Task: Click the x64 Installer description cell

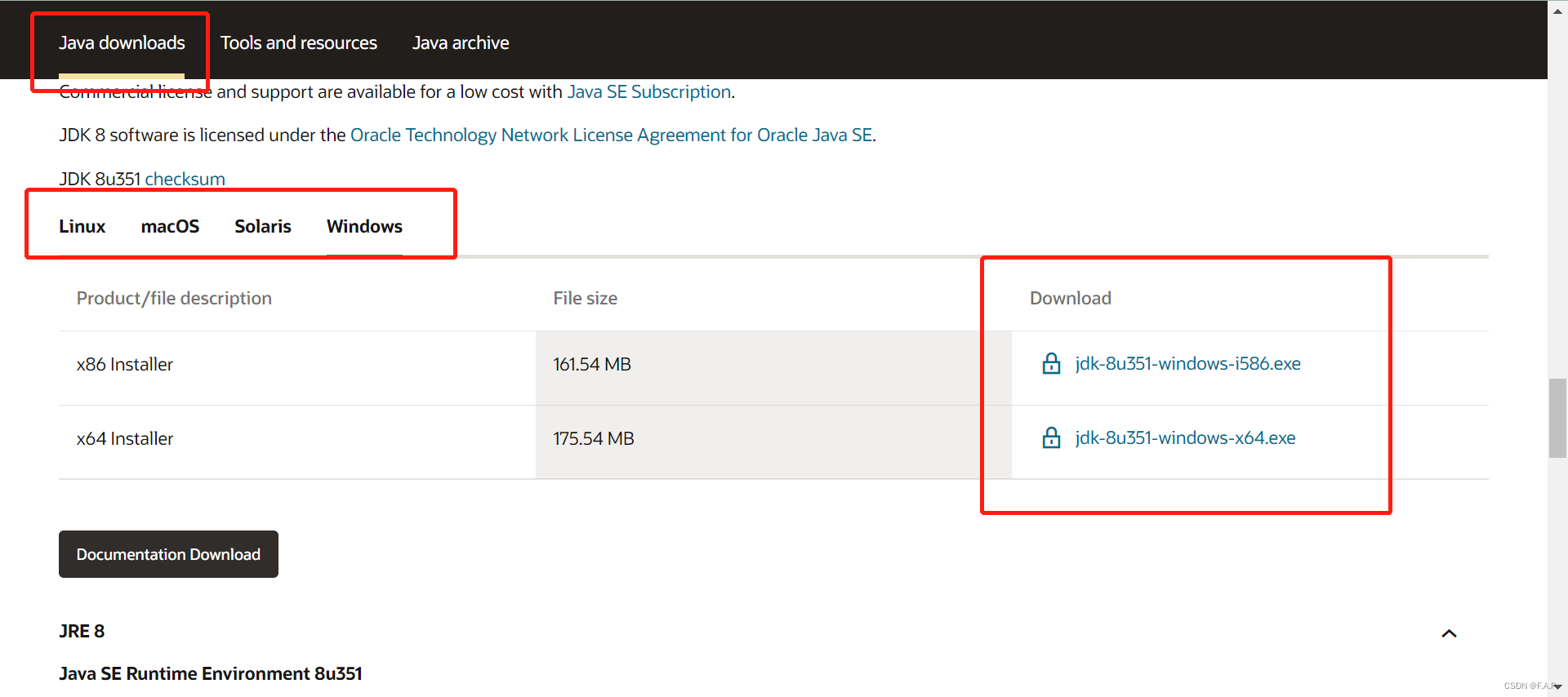Action: 297,442
